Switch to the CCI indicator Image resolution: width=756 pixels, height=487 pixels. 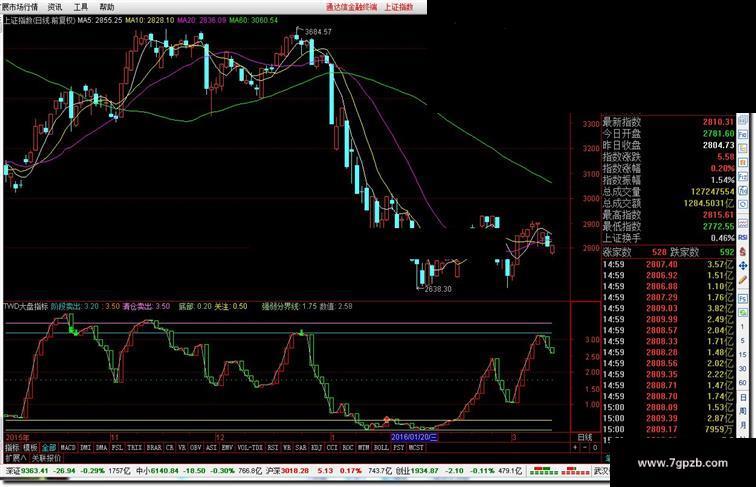(x=332, y=448)
